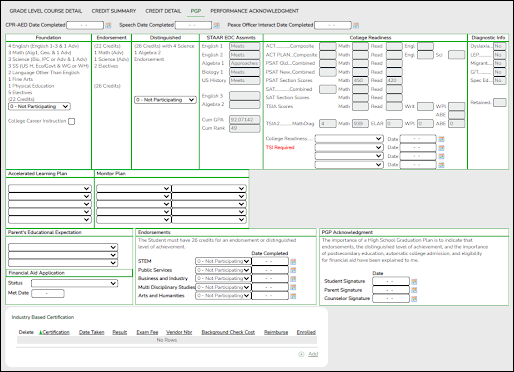
Task: Expand the College Readiness dropdown
Action: pos(349,139)
